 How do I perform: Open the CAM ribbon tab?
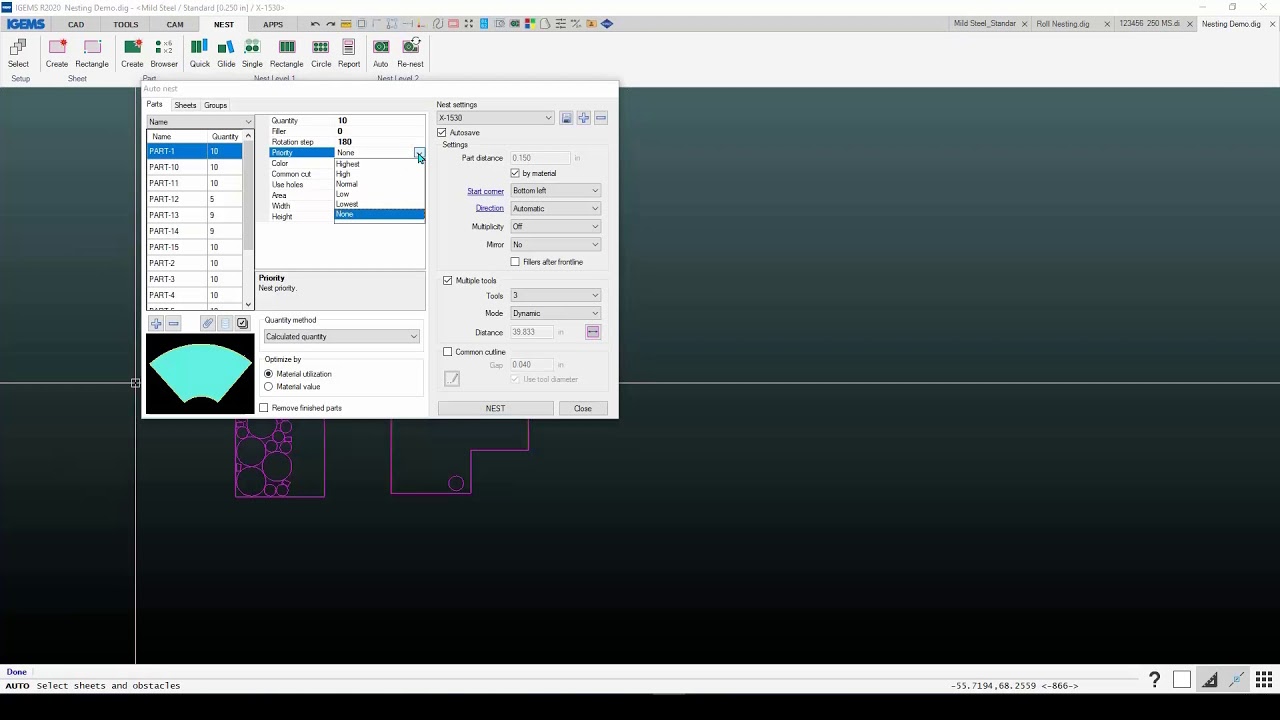(x=175, y=24)
